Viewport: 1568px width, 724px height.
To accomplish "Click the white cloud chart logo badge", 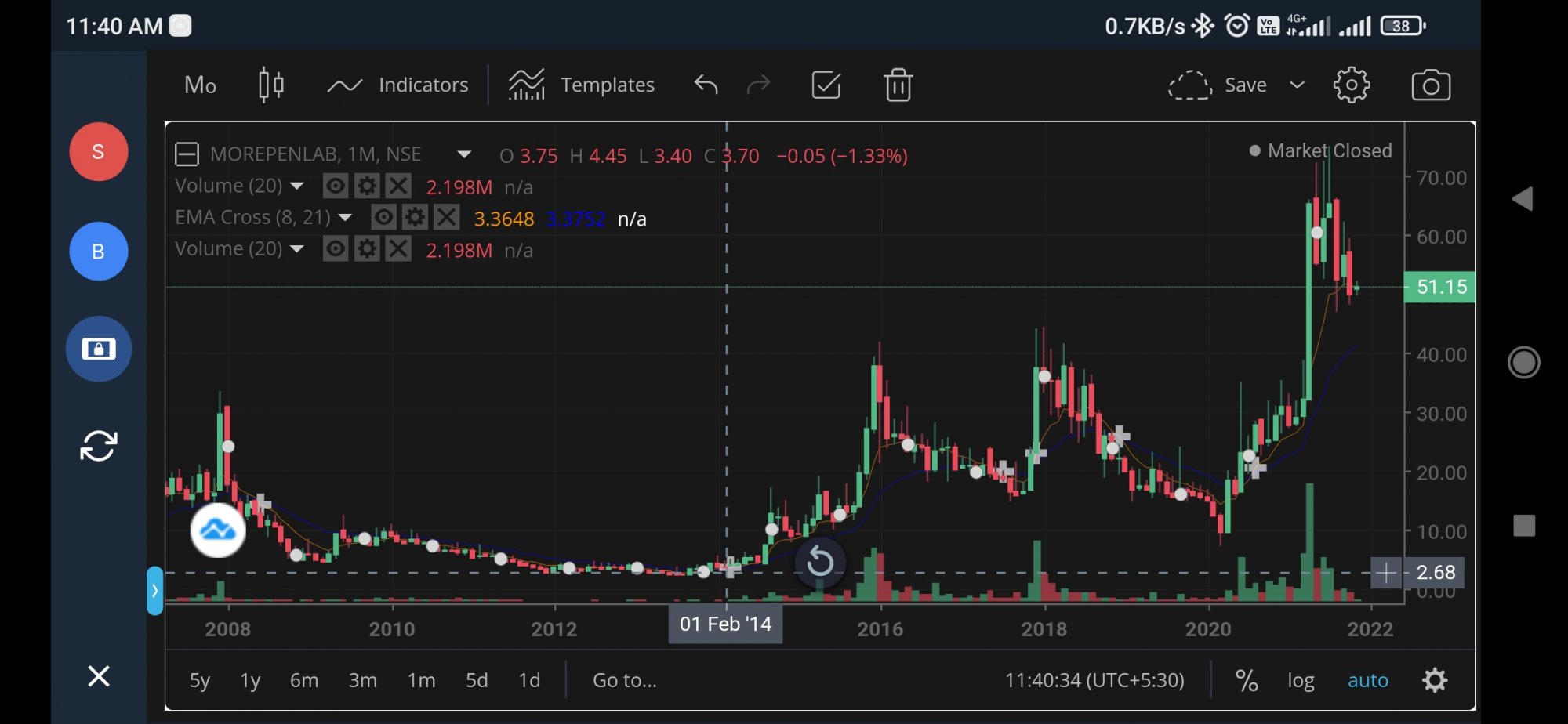I will pos(218,530).
